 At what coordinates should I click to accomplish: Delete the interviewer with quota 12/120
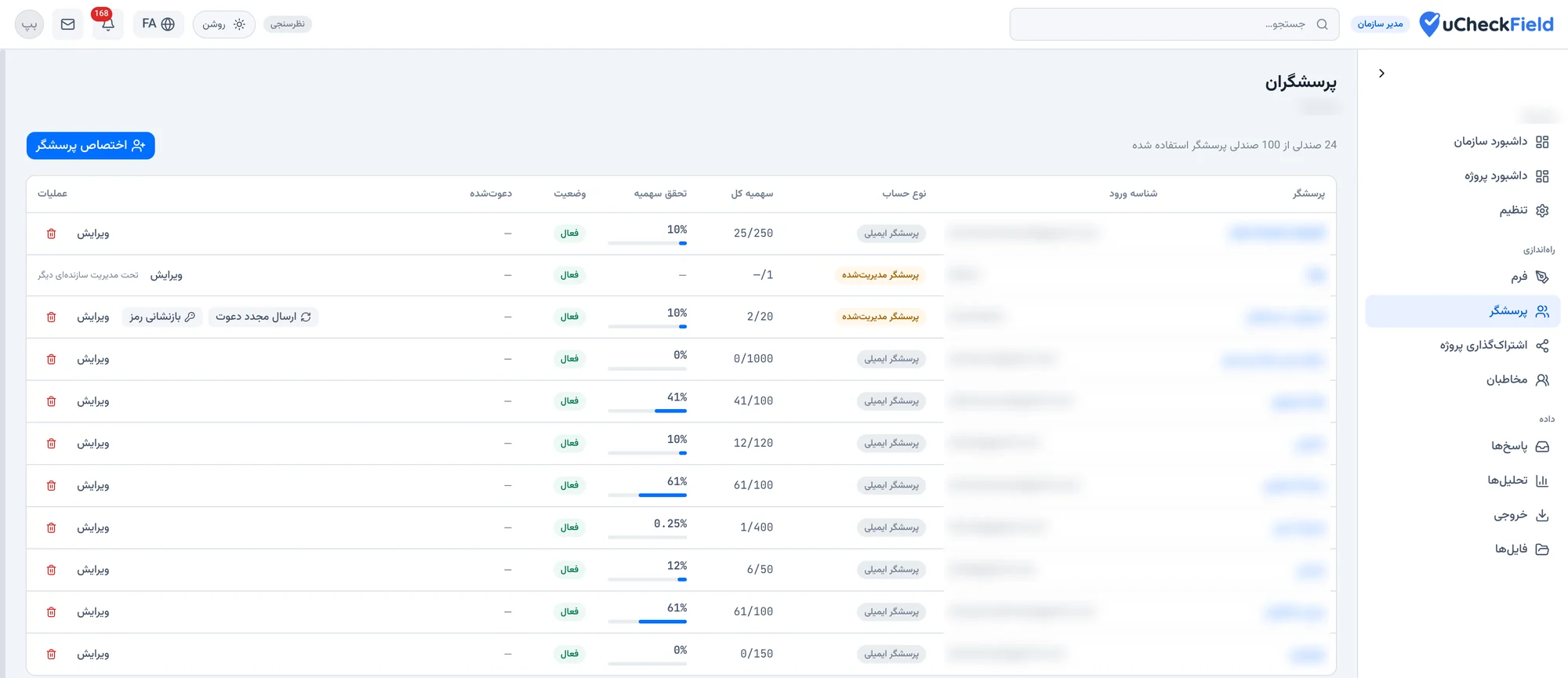52,444
